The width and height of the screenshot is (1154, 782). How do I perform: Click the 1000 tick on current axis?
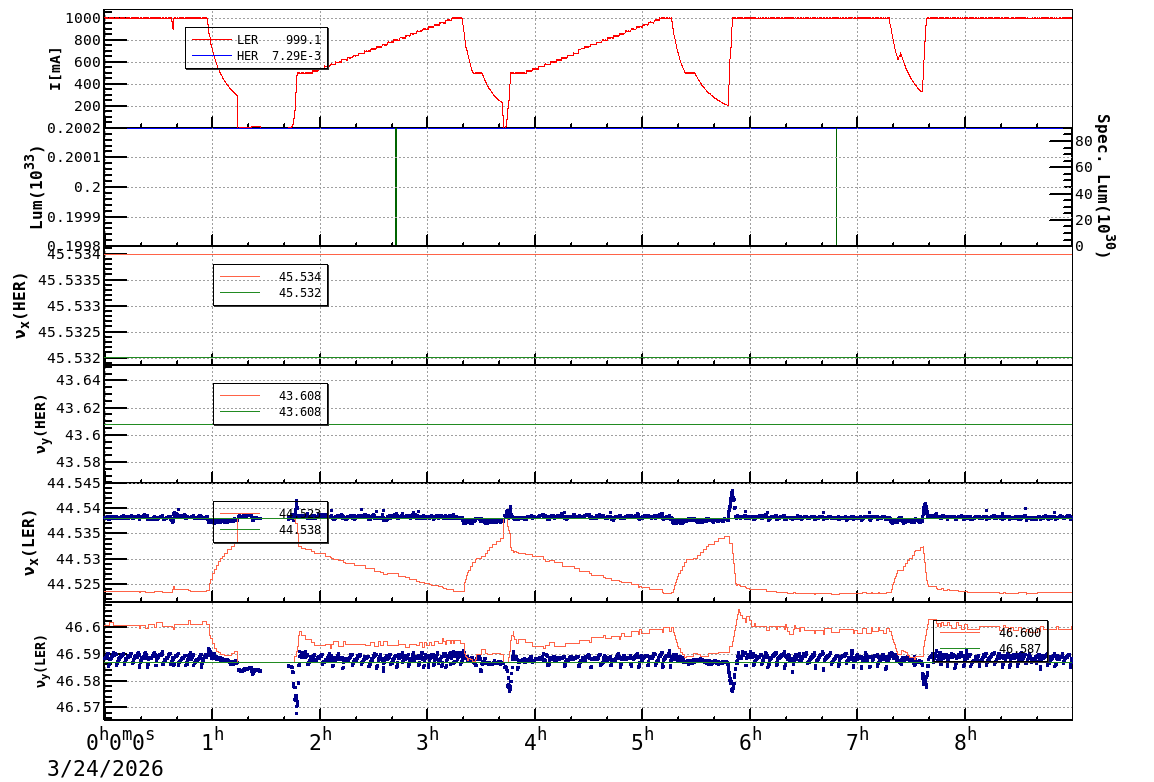coord(82,18)
